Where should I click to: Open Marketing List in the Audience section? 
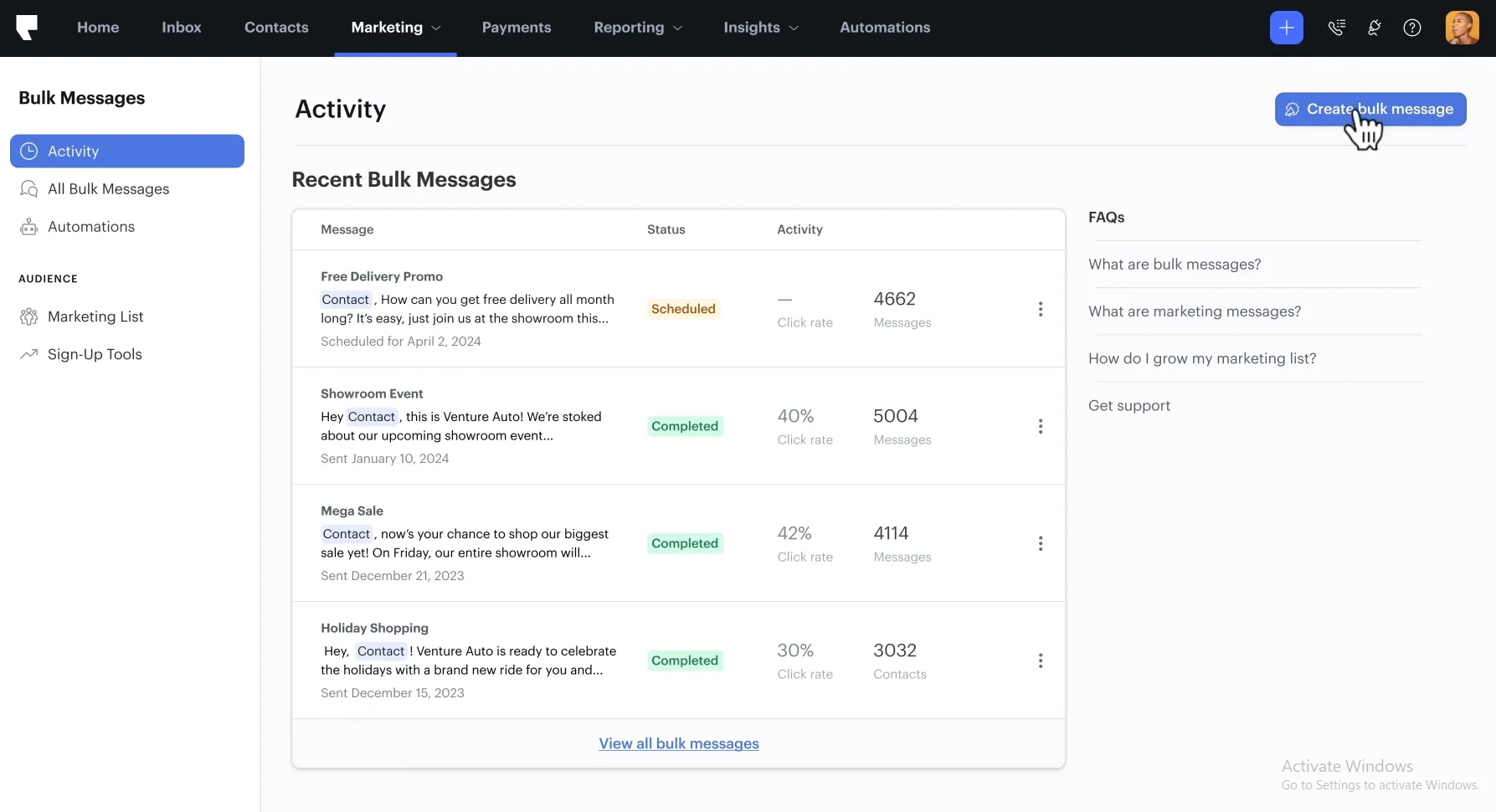[95, 316]
